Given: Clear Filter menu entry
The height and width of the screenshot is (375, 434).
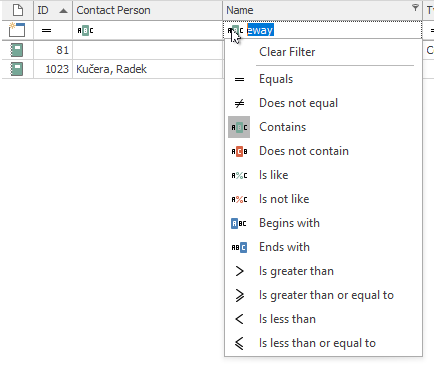Looking at the screenshot, I should click(287, 52).
